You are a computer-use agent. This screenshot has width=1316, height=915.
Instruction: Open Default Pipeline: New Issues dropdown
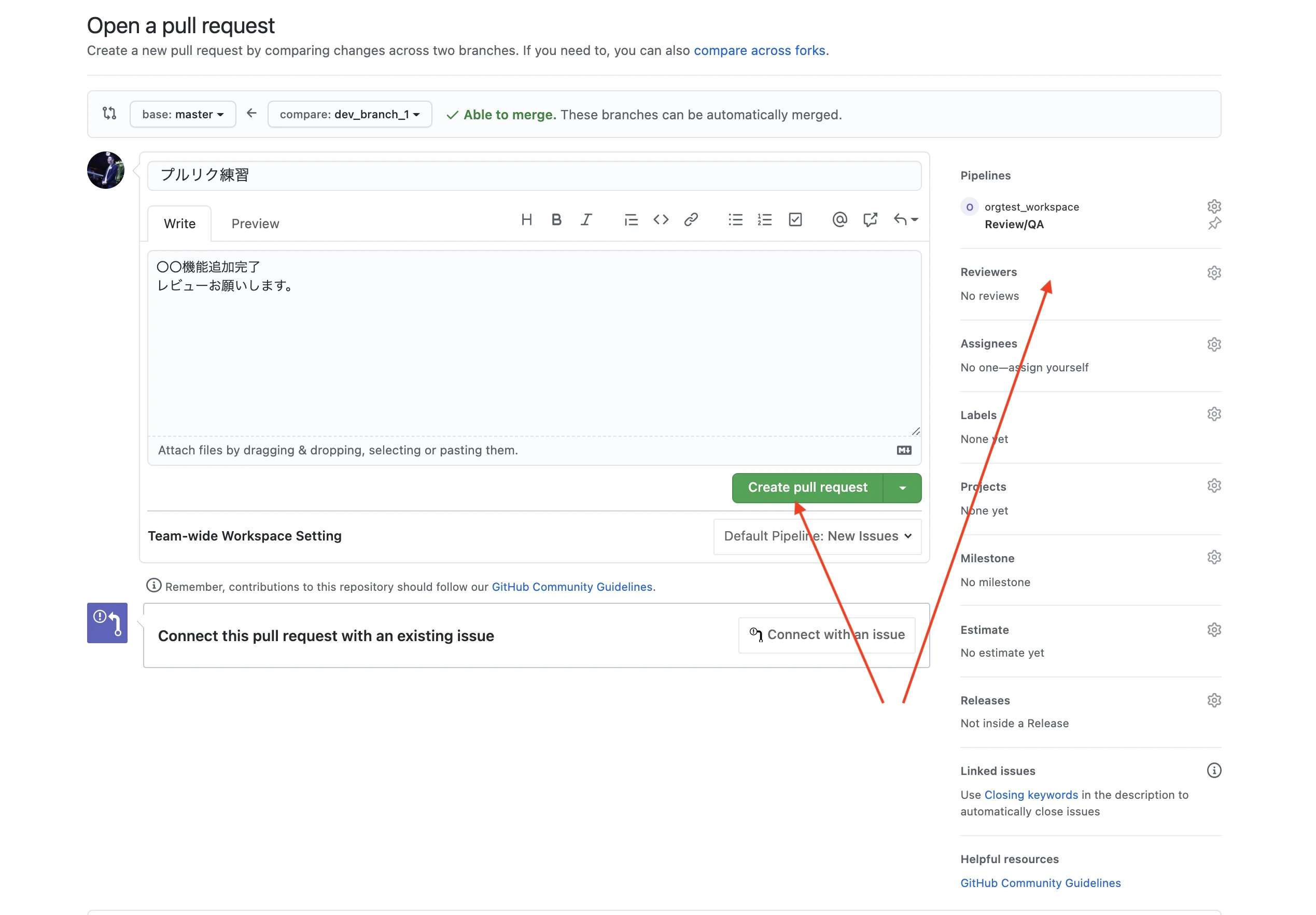[817, 536]
